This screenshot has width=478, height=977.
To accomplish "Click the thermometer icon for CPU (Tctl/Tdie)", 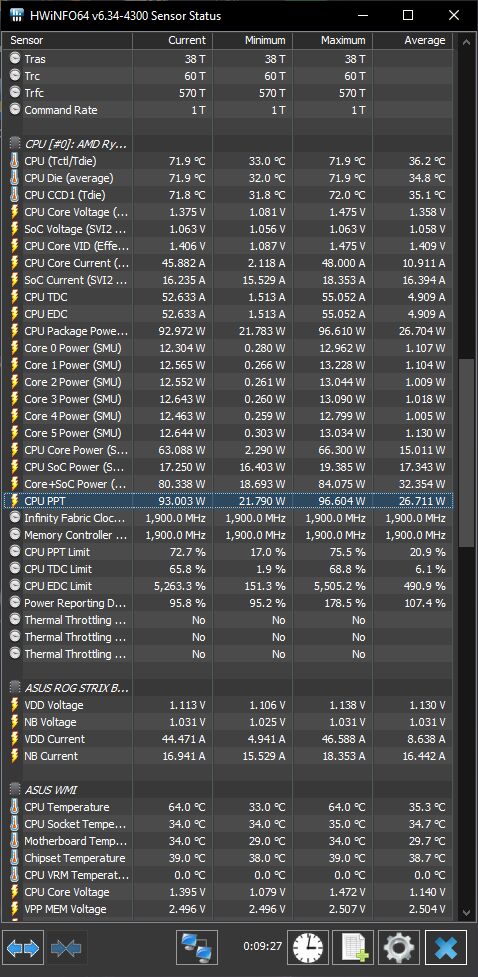I will (x=15, y=161).
